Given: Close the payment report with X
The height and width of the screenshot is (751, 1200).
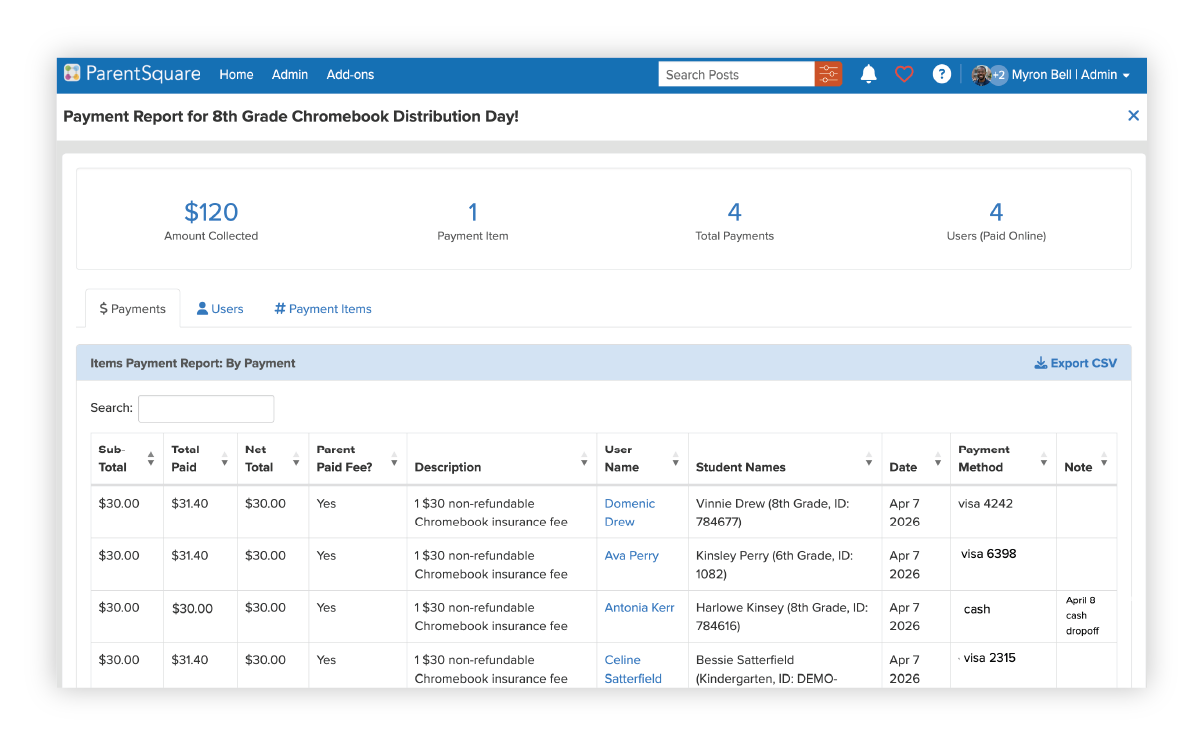Looking at the screenshot, I should (1133, 116).
